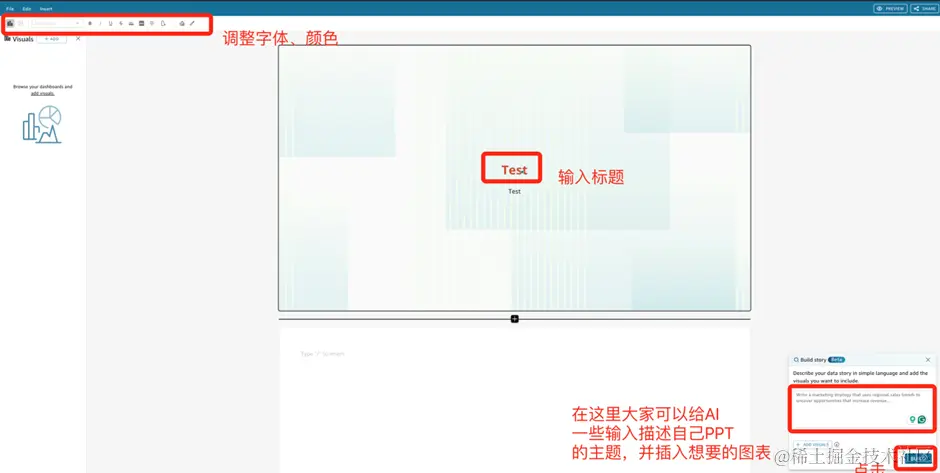Follow the 'add visuals' link
940x473 pixels.
point(43,94)
